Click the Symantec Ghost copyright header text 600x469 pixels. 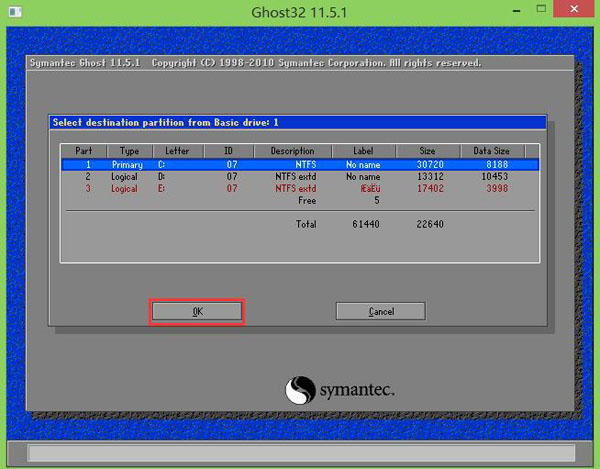click(255, 63)
